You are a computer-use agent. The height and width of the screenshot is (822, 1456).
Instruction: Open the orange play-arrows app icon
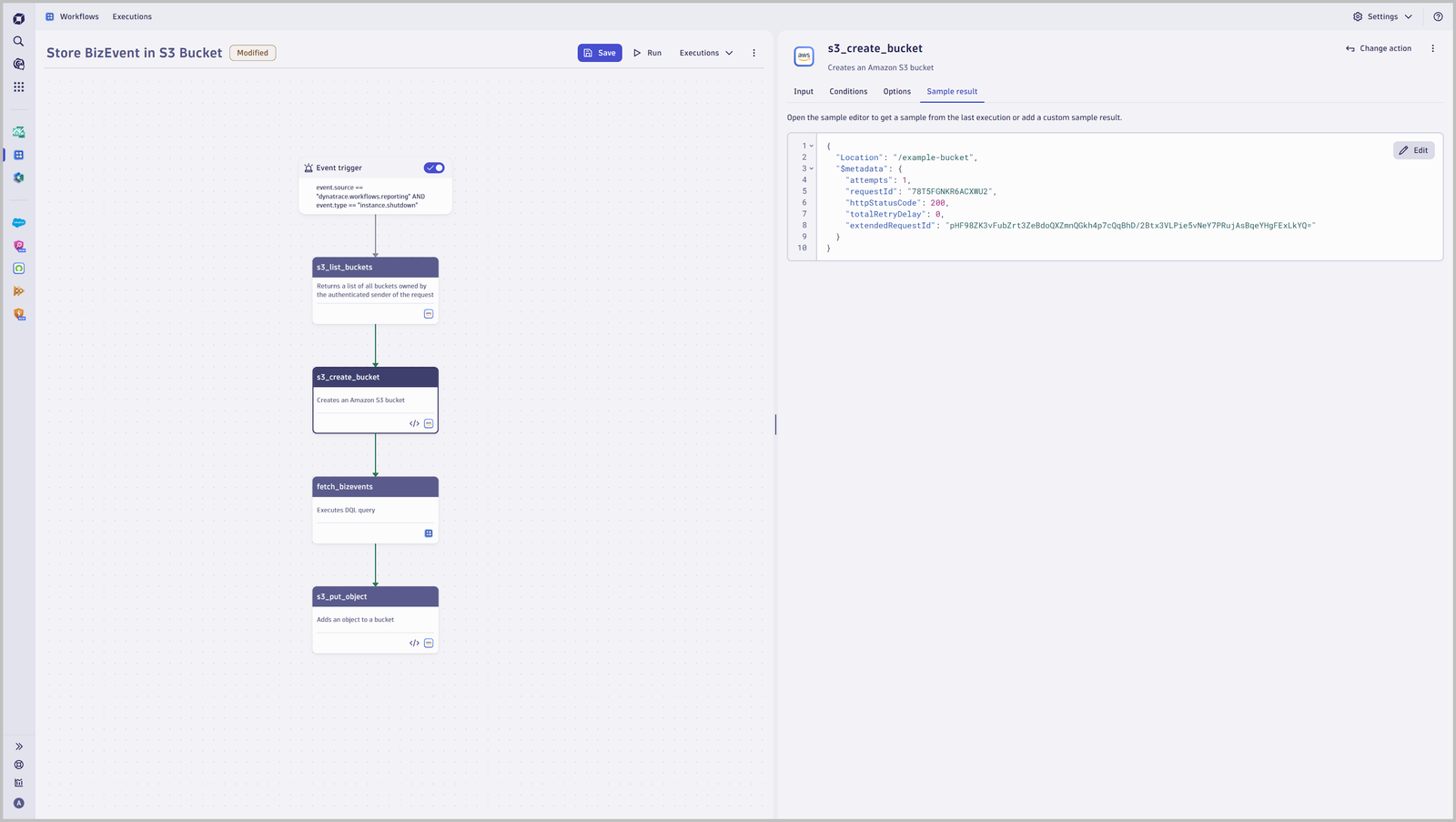coord(18,291)
